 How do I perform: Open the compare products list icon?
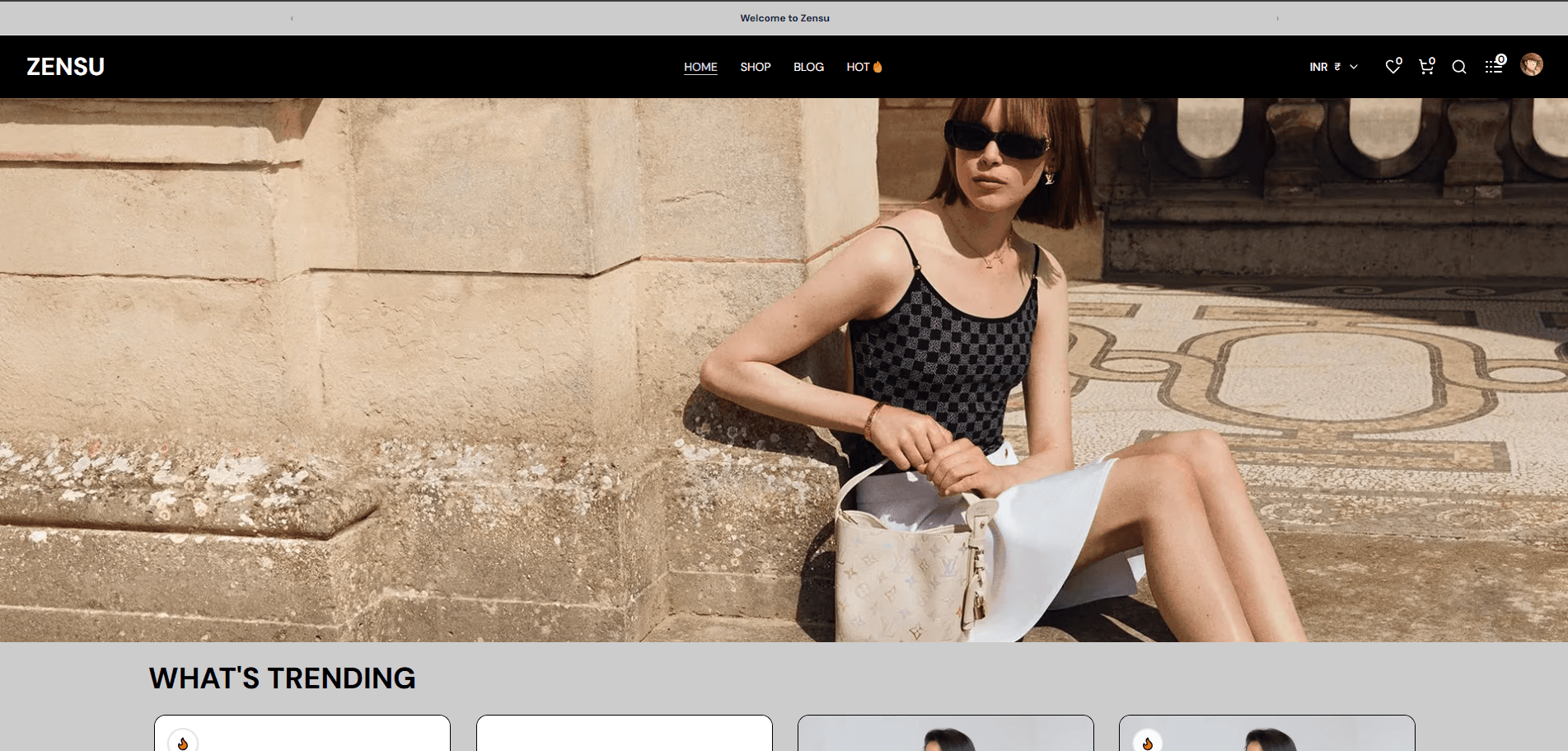(x=1494, y=65)
